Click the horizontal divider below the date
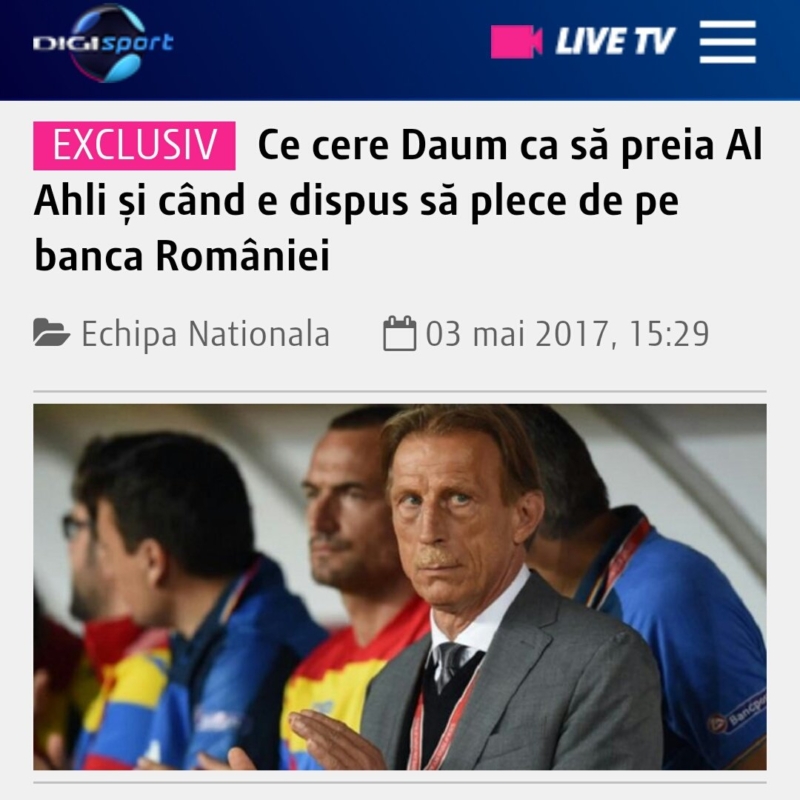Screen dimensions: 800x800 coord(400,391)
